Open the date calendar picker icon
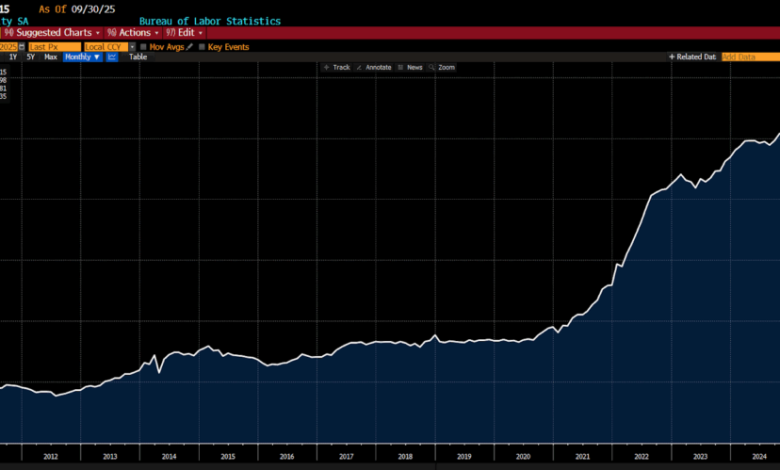This screenshot has height=470, width=780. pyautogui.click(x=22, y=46)
